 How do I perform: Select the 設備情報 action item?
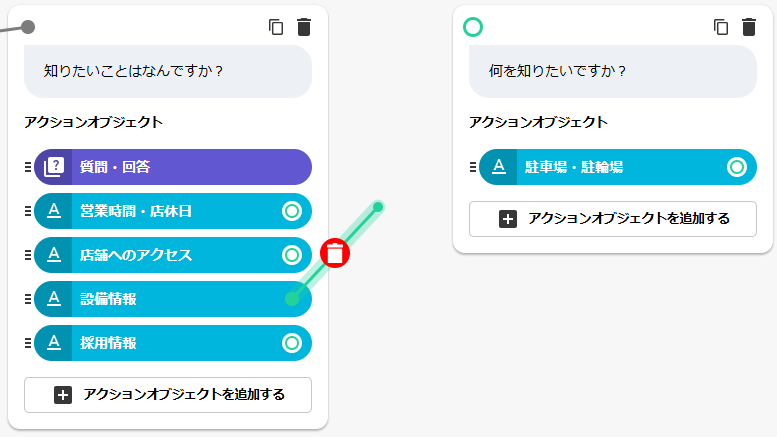[160, 299]
